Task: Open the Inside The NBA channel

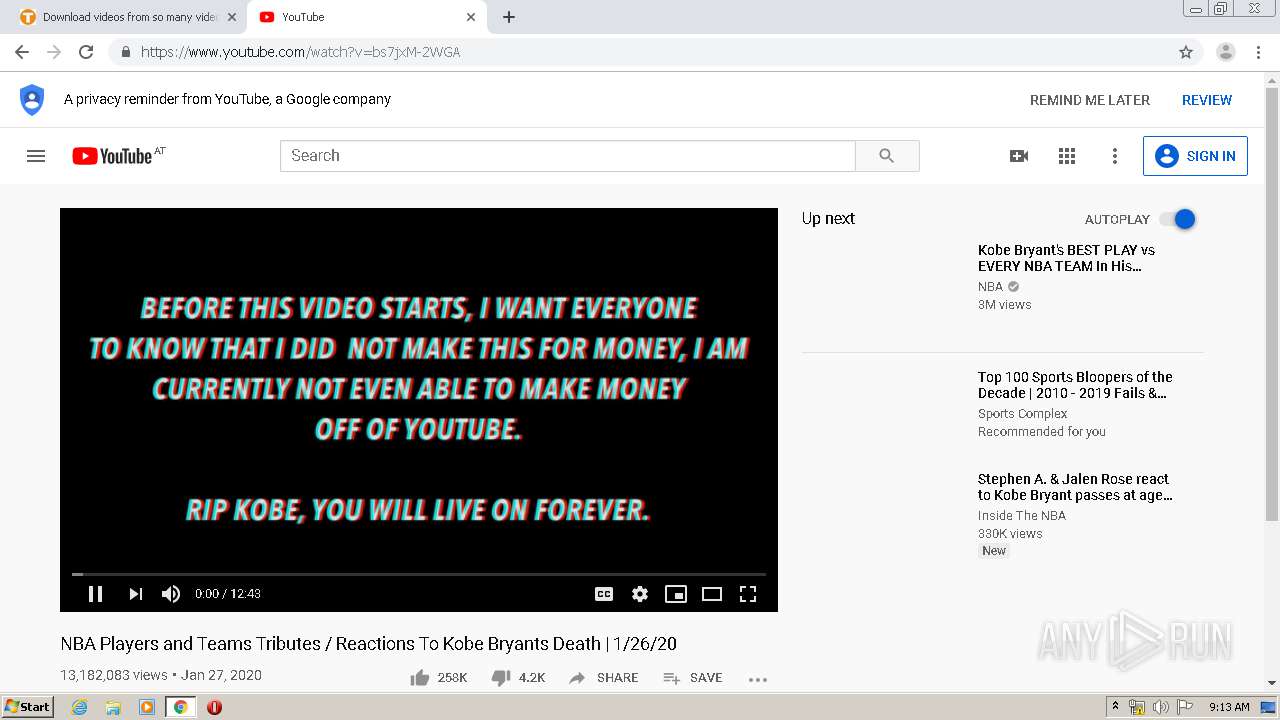Action: coord(1022,516)
